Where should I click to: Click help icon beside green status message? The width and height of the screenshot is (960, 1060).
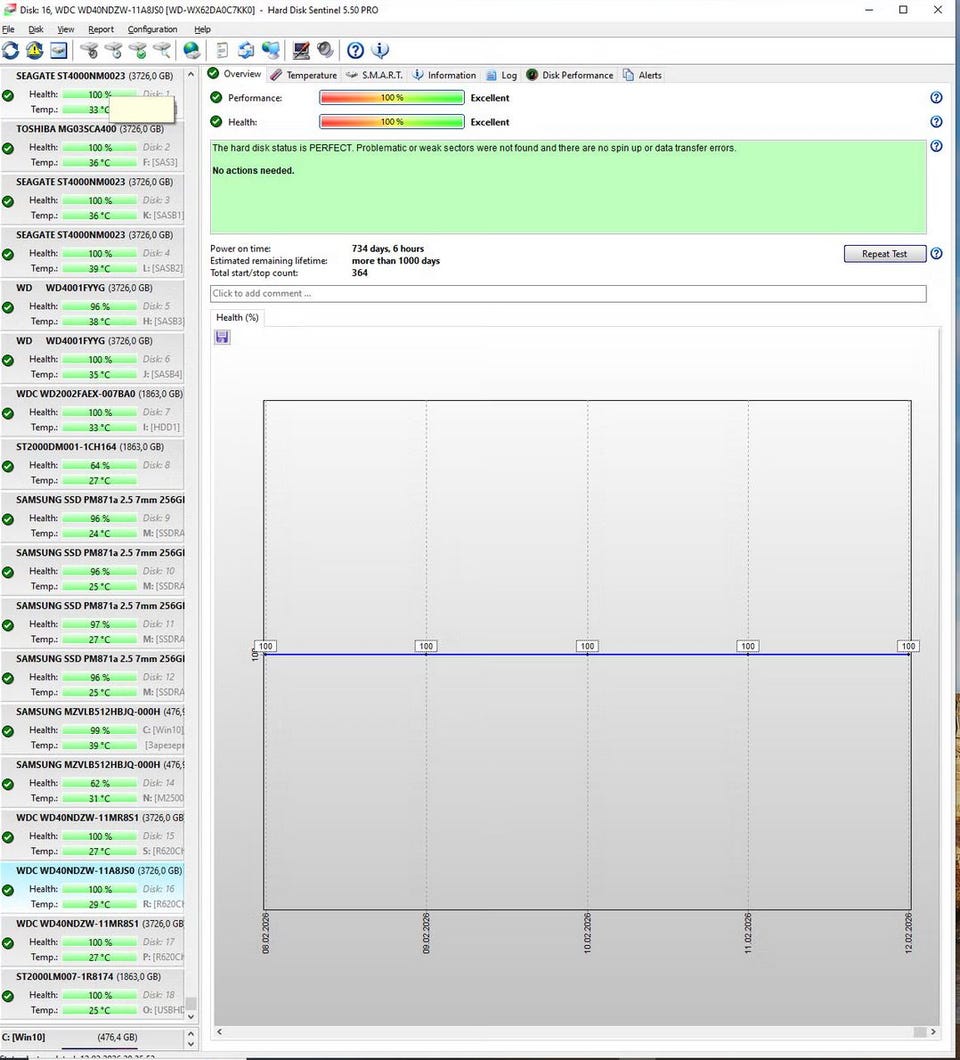[936, 146]
